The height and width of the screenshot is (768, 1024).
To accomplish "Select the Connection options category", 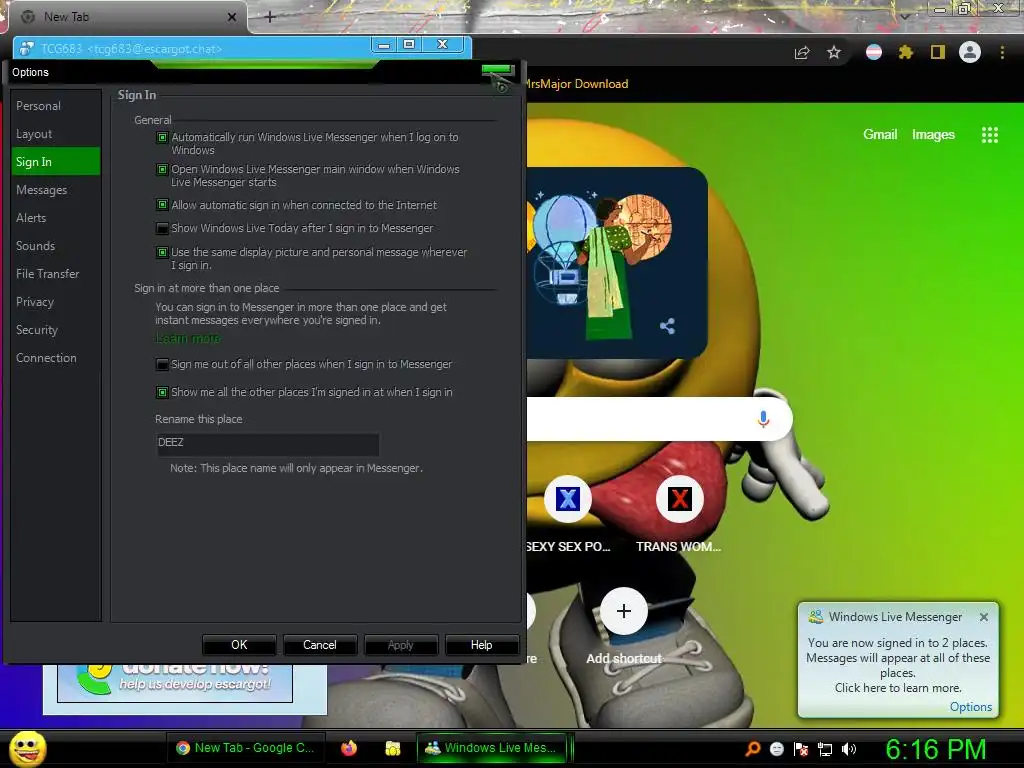I will tap(56, 359).
